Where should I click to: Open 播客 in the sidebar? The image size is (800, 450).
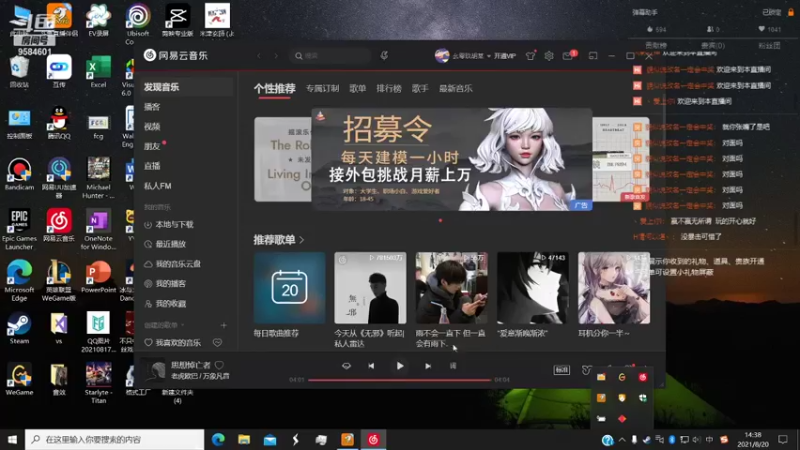(x=152, y=107)
